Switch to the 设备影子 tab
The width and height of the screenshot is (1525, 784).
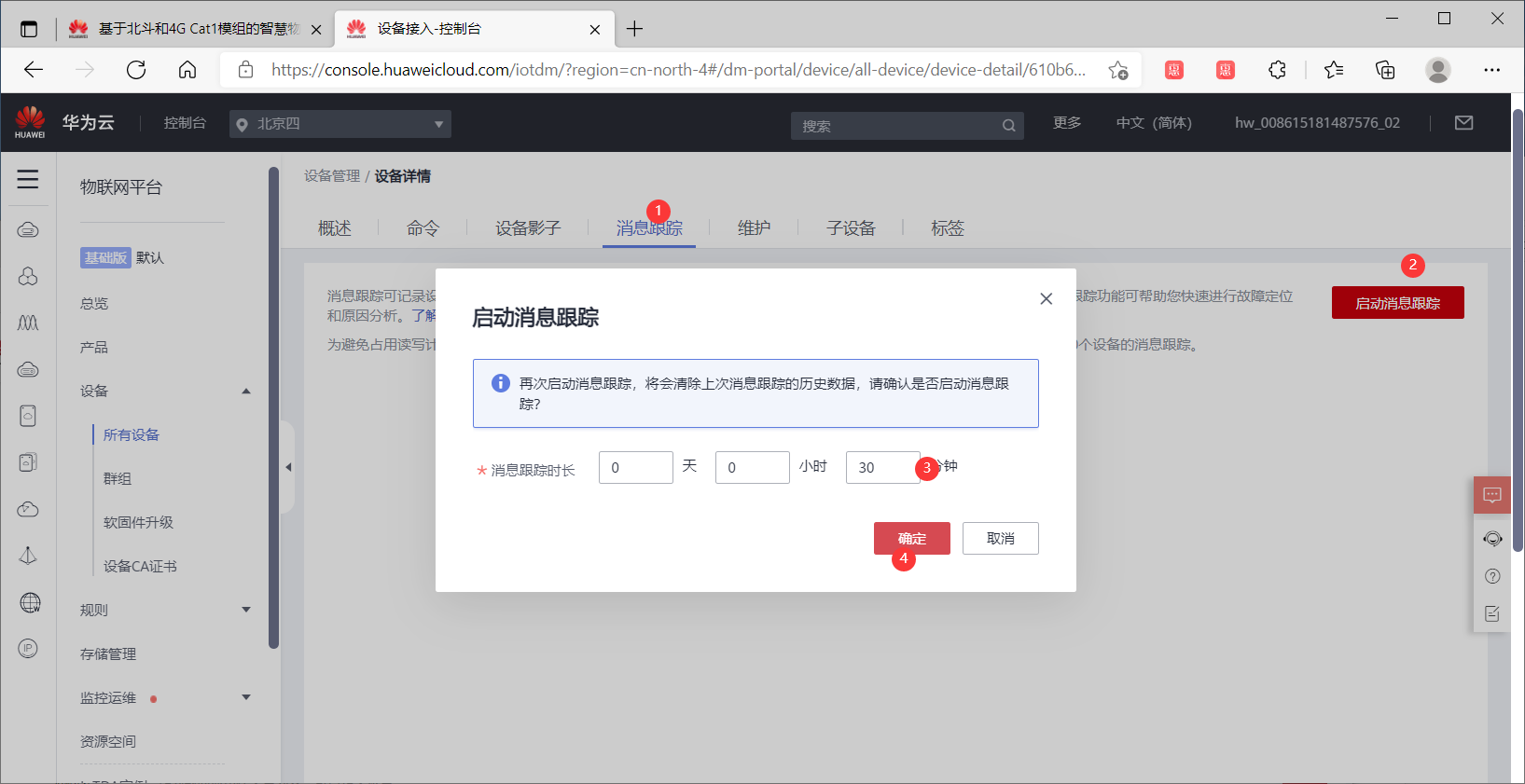pos(528,228)
